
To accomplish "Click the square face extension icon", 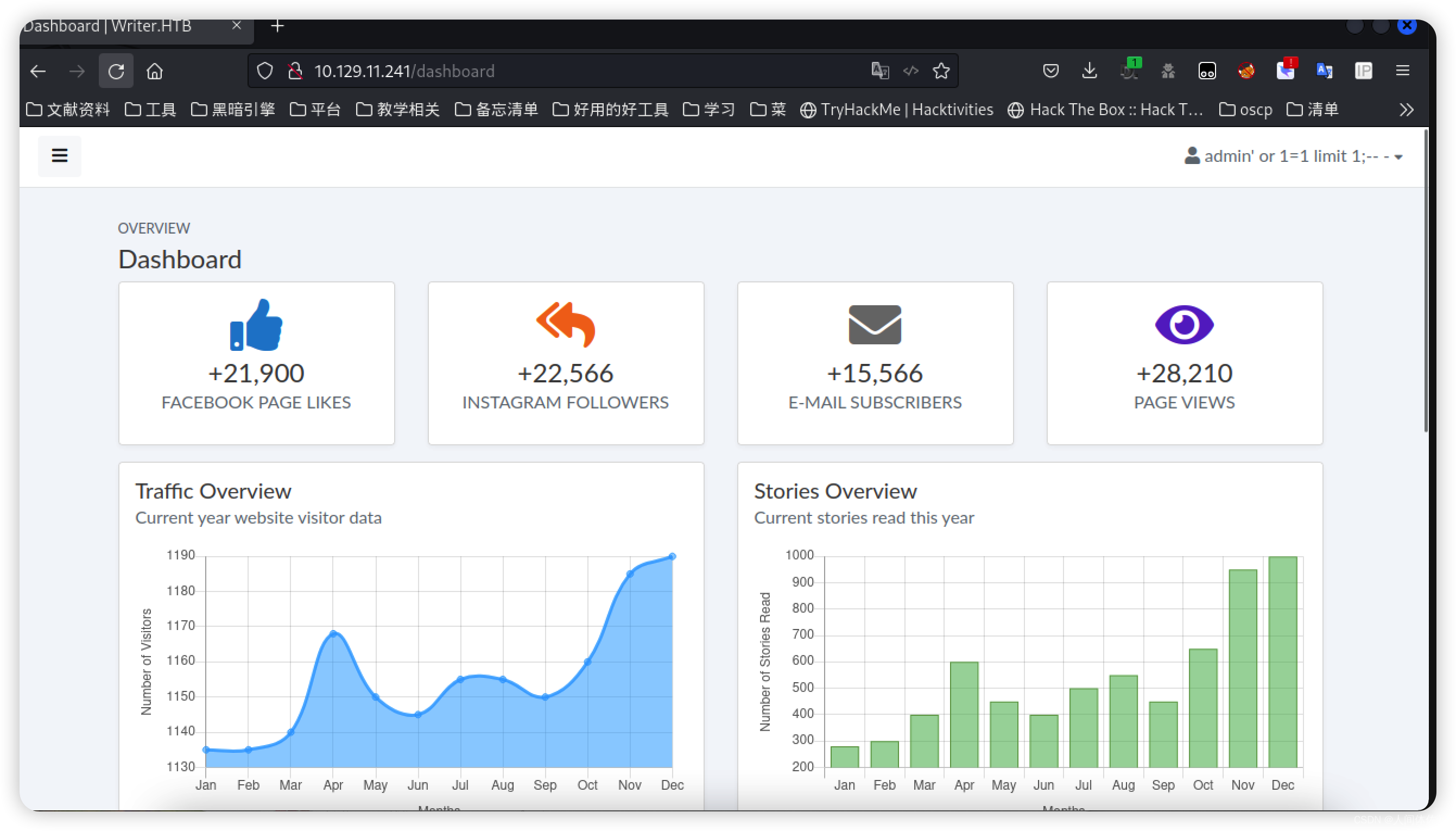I will click(x=1207, y=71).
